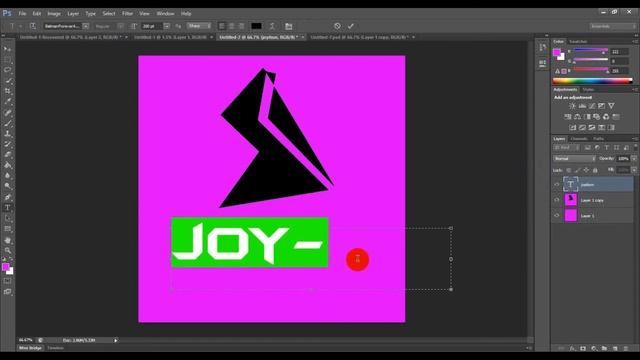640x360 pixels.
Task: Select the Pen tool
Action: pyautogui.click(x=7, y=197)
